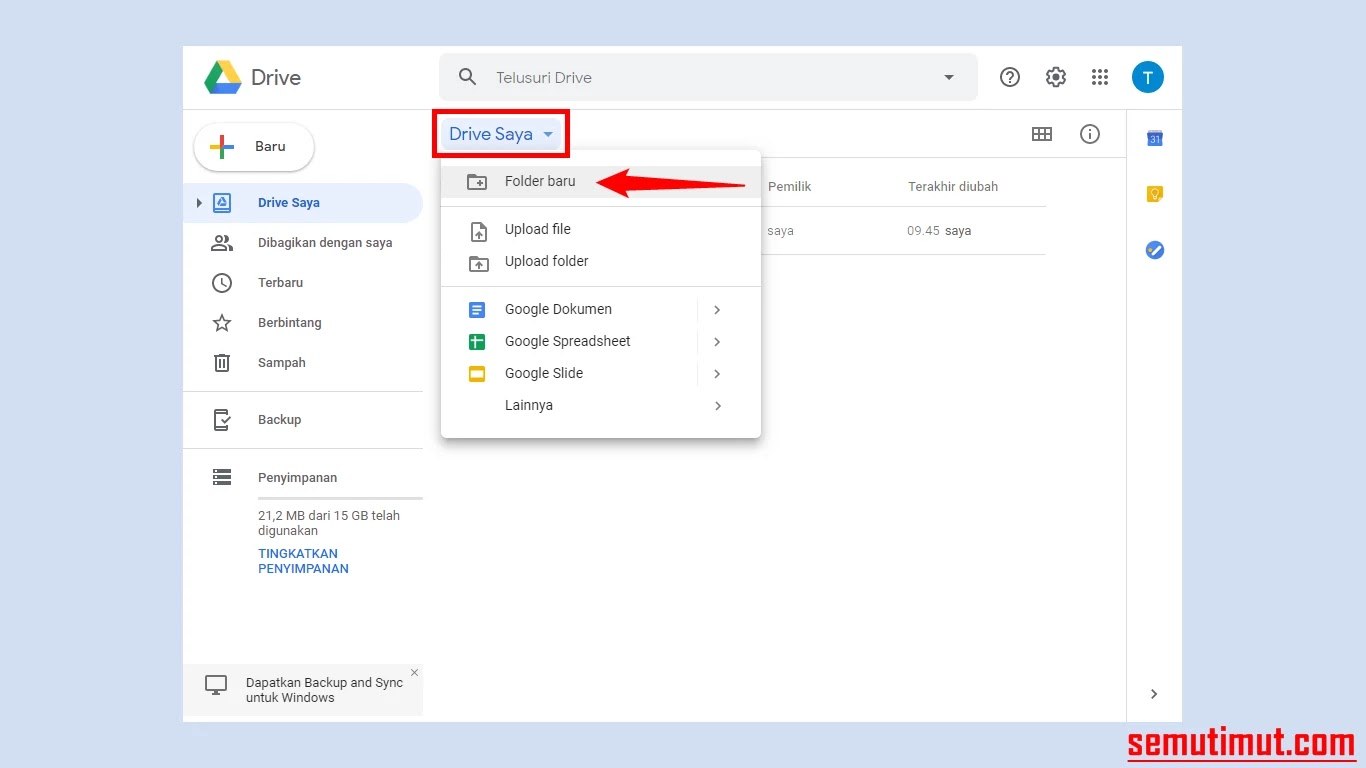Open Google Tasks side panel icon
Image resolution: width=1366 pixels, height=768 pixels.
point(1154,250)
